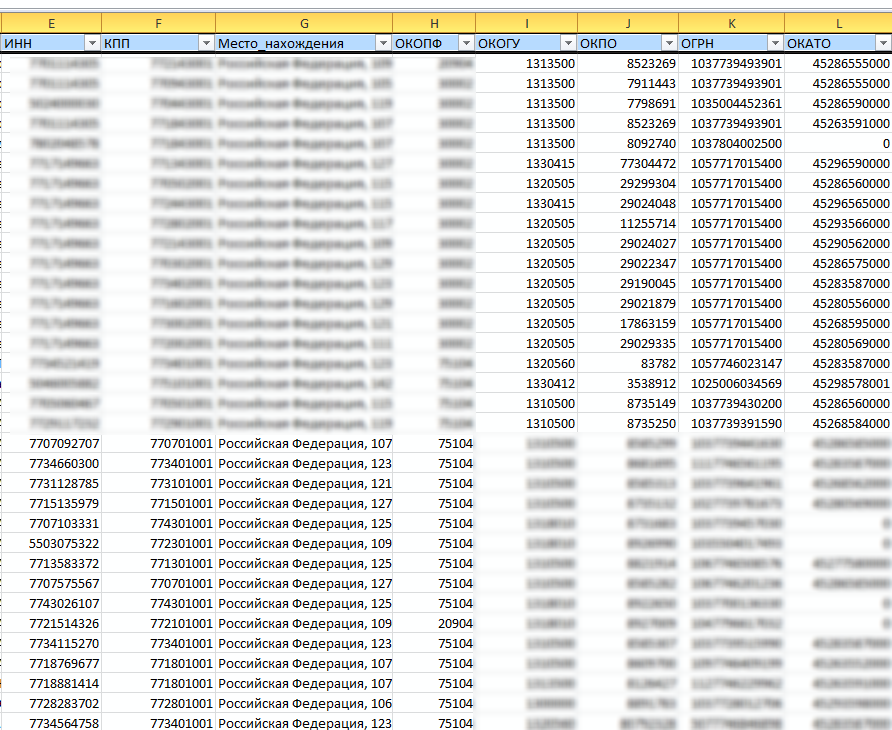Viewport: 892px width, 730px height.
Task: Select column H header
Action: tap(434, 23)
